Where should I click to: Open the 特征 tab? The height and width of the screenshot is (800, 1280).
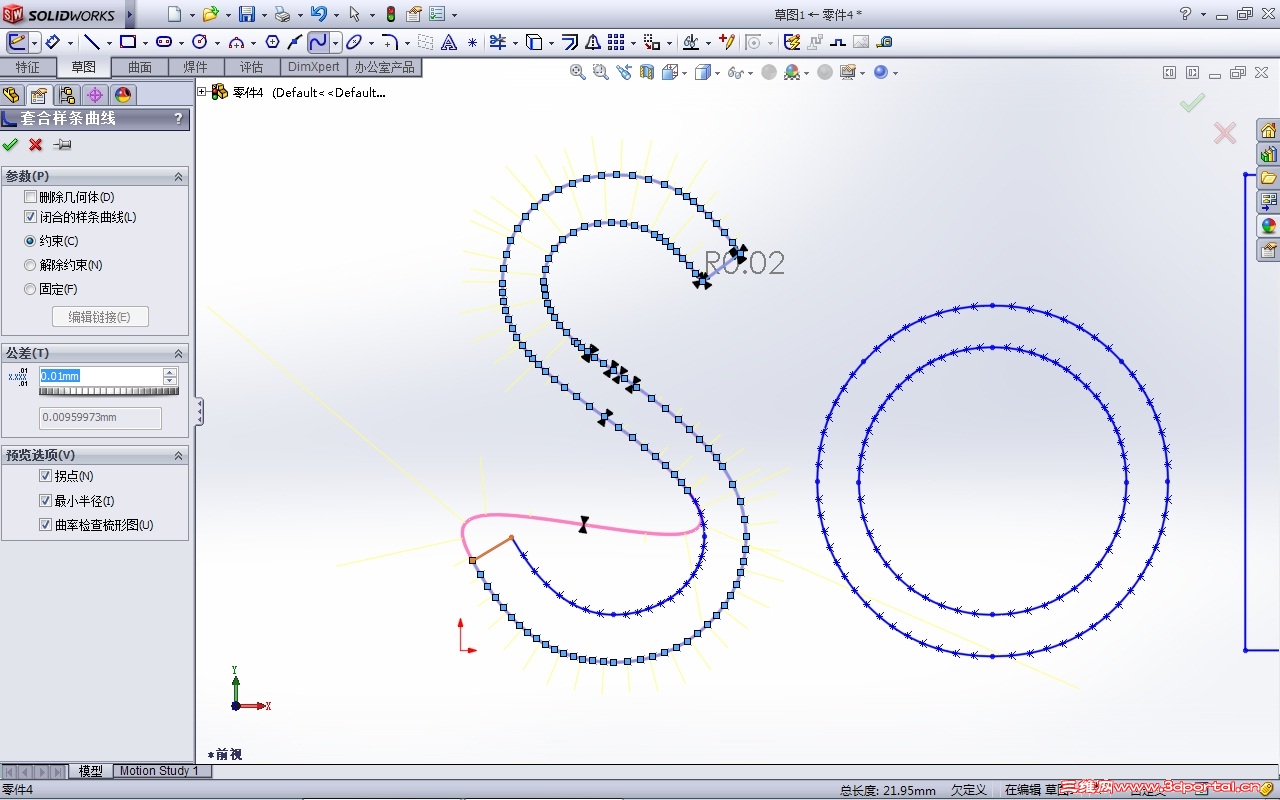[28, 67]
